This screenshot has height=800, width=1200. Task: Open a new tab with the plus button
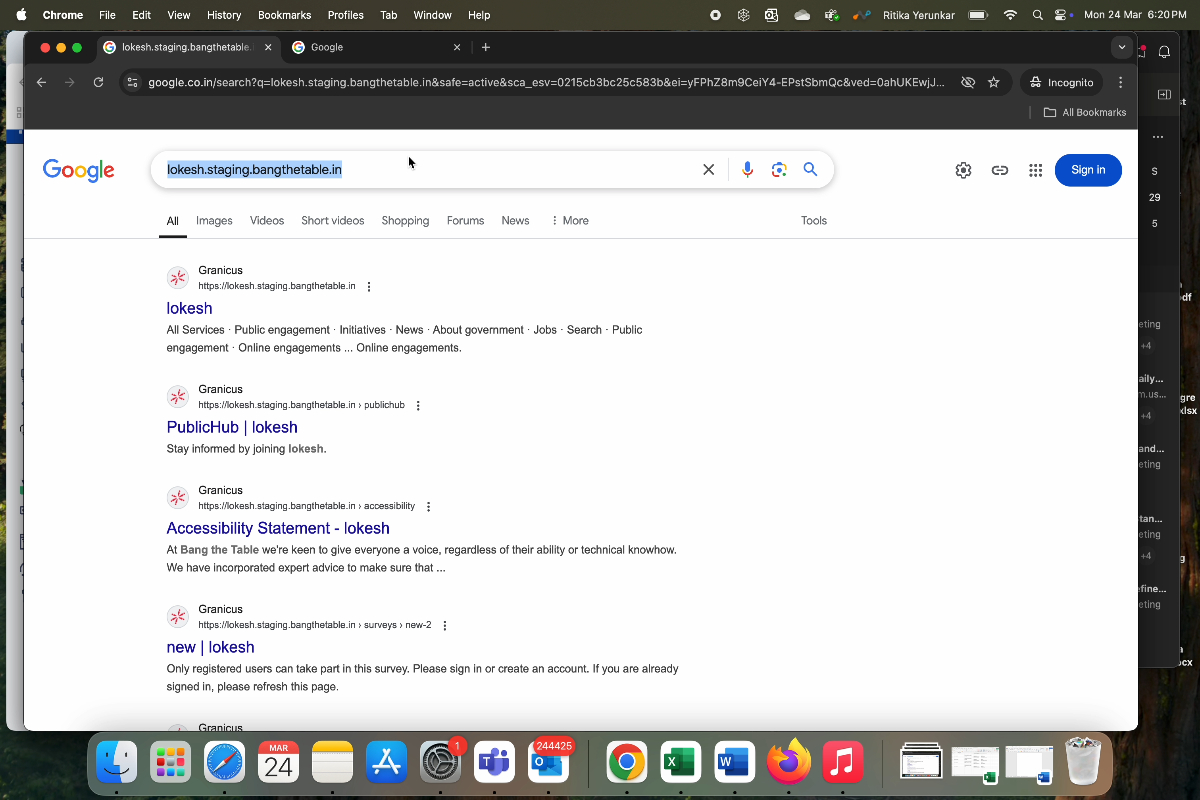coord(486,47)
